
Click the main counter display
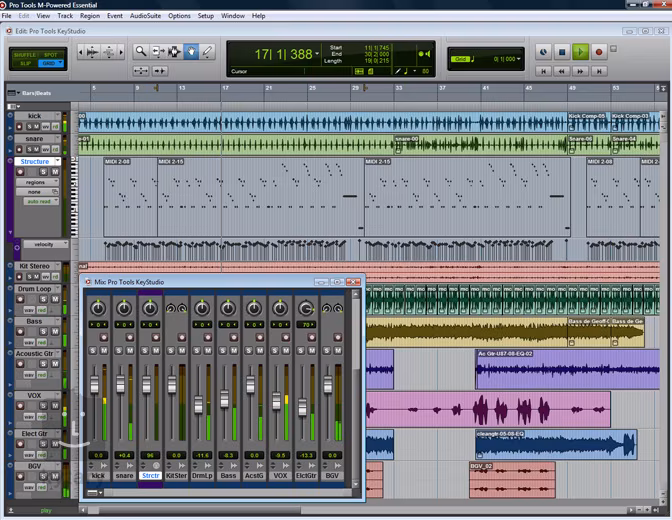283,54
